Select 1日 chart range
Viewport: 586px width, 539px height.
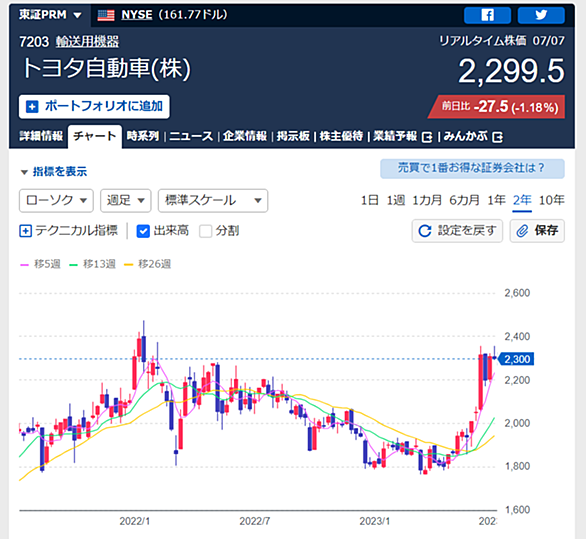click(x=370, y=200)
